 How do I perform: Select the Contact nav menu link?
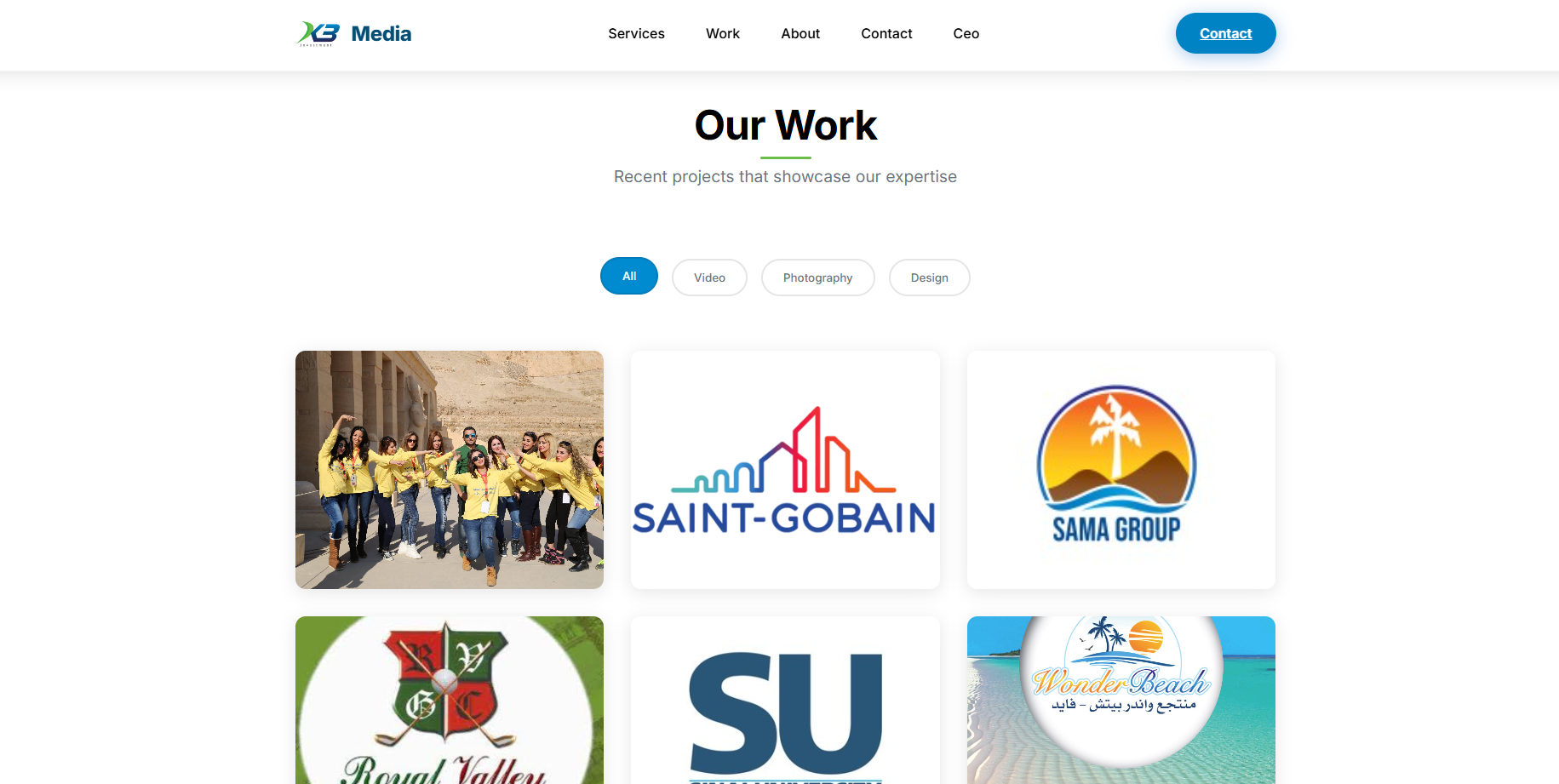(x=886, y=34)
